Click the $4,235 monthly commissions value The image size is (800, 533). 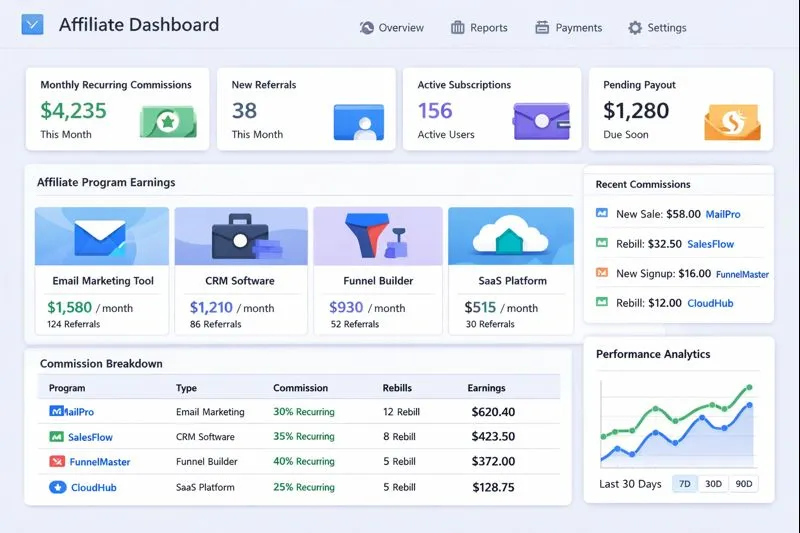coord(73,111)
